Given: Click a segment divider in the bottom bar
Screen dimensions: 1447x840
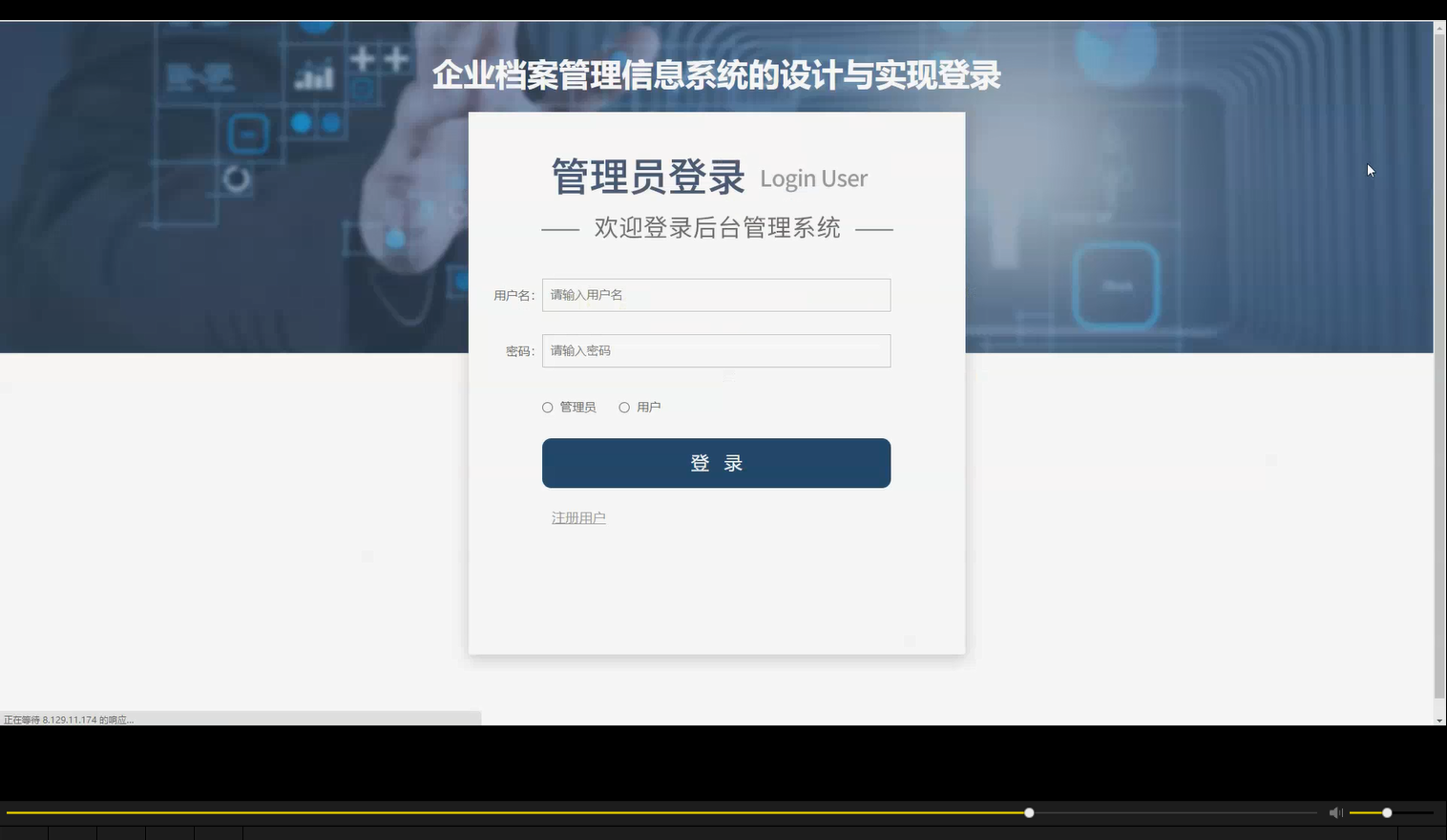Looking at the screenshot, I should pos(98,832).
